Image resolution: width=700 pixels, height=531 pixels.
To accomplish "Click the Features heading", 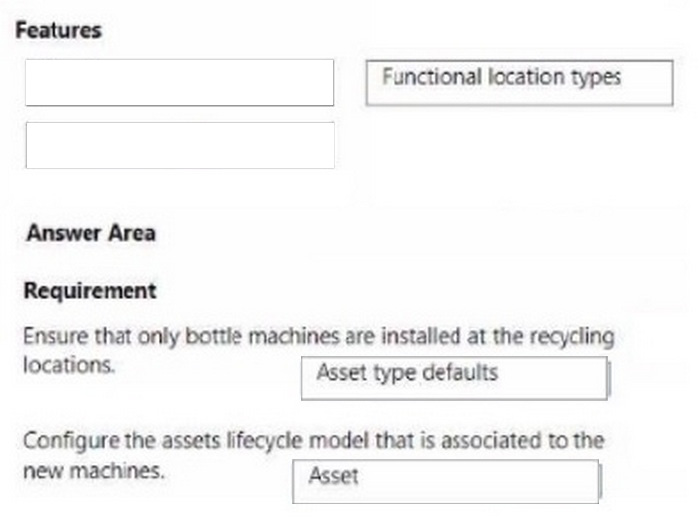I will point(59,30).
